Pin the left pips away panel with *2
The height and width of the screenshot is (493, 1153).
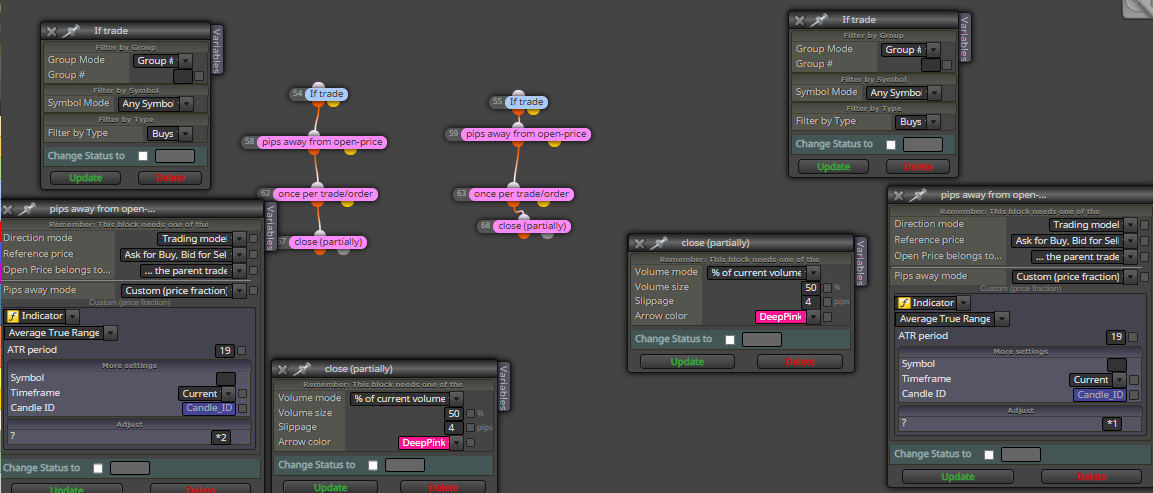[x=26, y=209]
